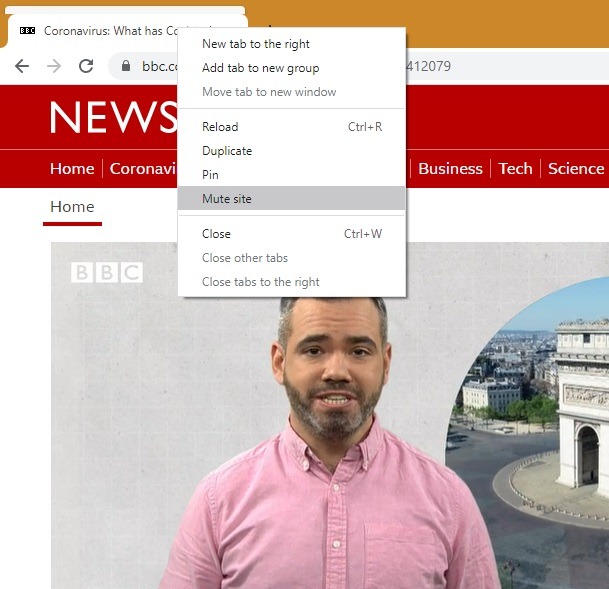Click the BBC favicon on the tab
The width and height of the screenshot is (609, 589).
click(x=27, y=31)
